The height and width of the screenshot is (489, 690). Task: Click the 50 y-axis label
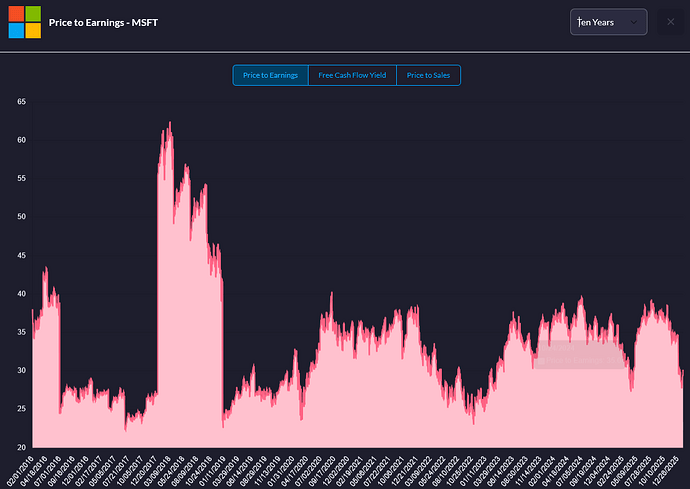[x=22, y=217]
